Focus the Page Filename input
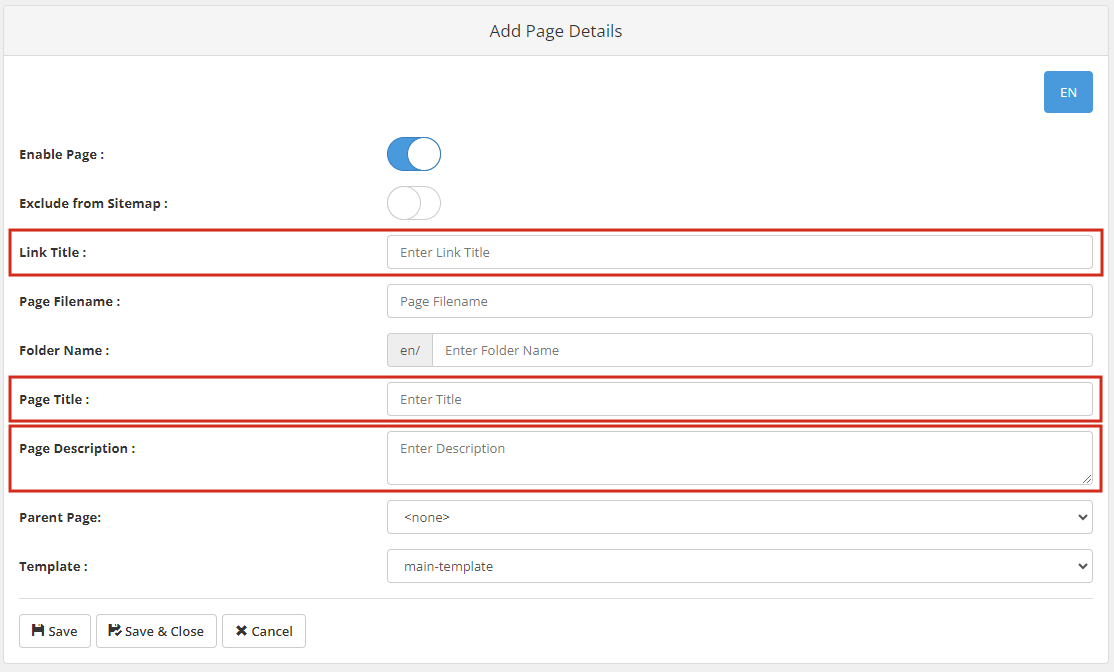Image resolution: width=1114 pixels, height=672 pixels. [739, 301]
